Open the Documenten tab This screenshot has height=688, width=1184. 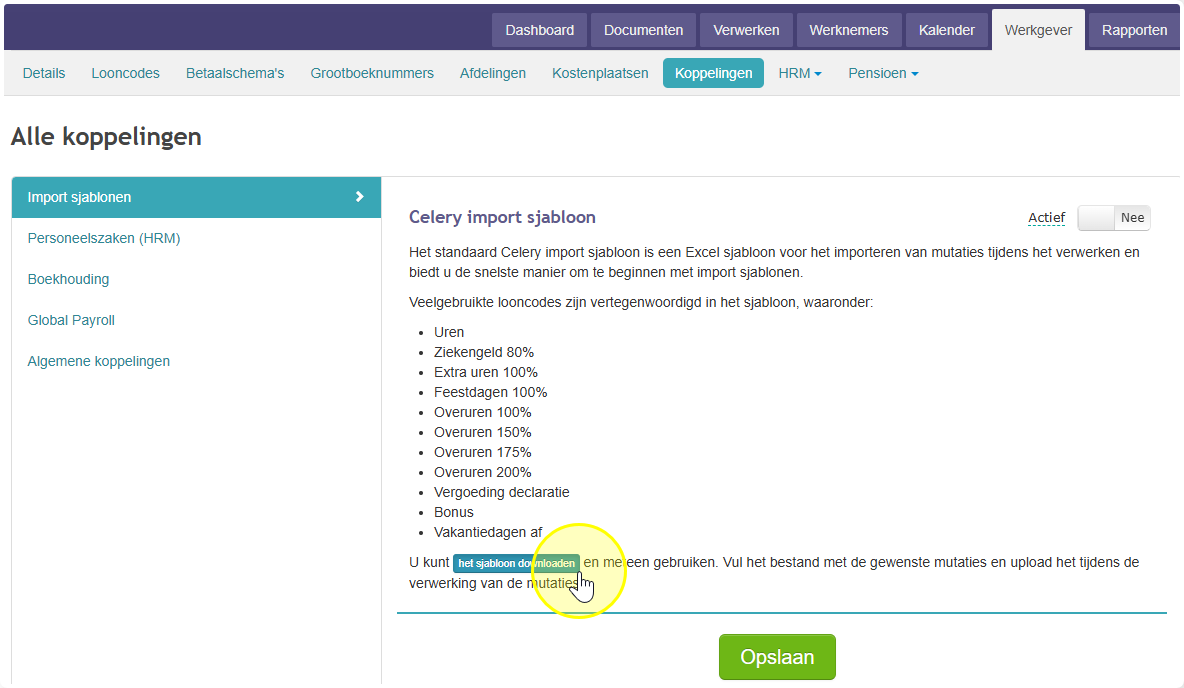click(643, 31)
